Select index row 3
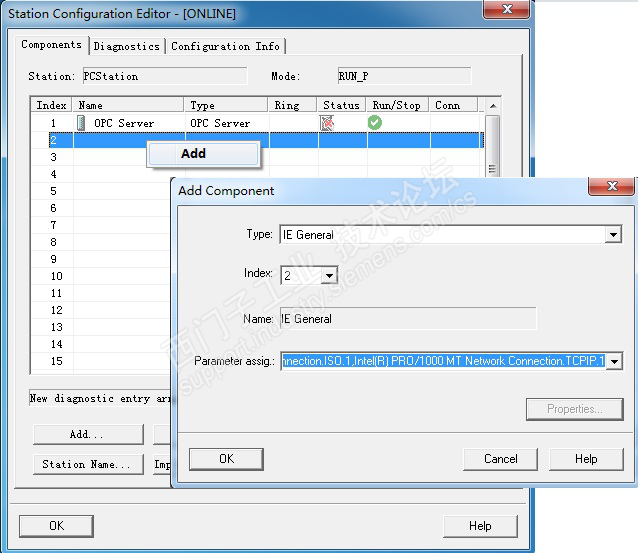 point(53,157)
